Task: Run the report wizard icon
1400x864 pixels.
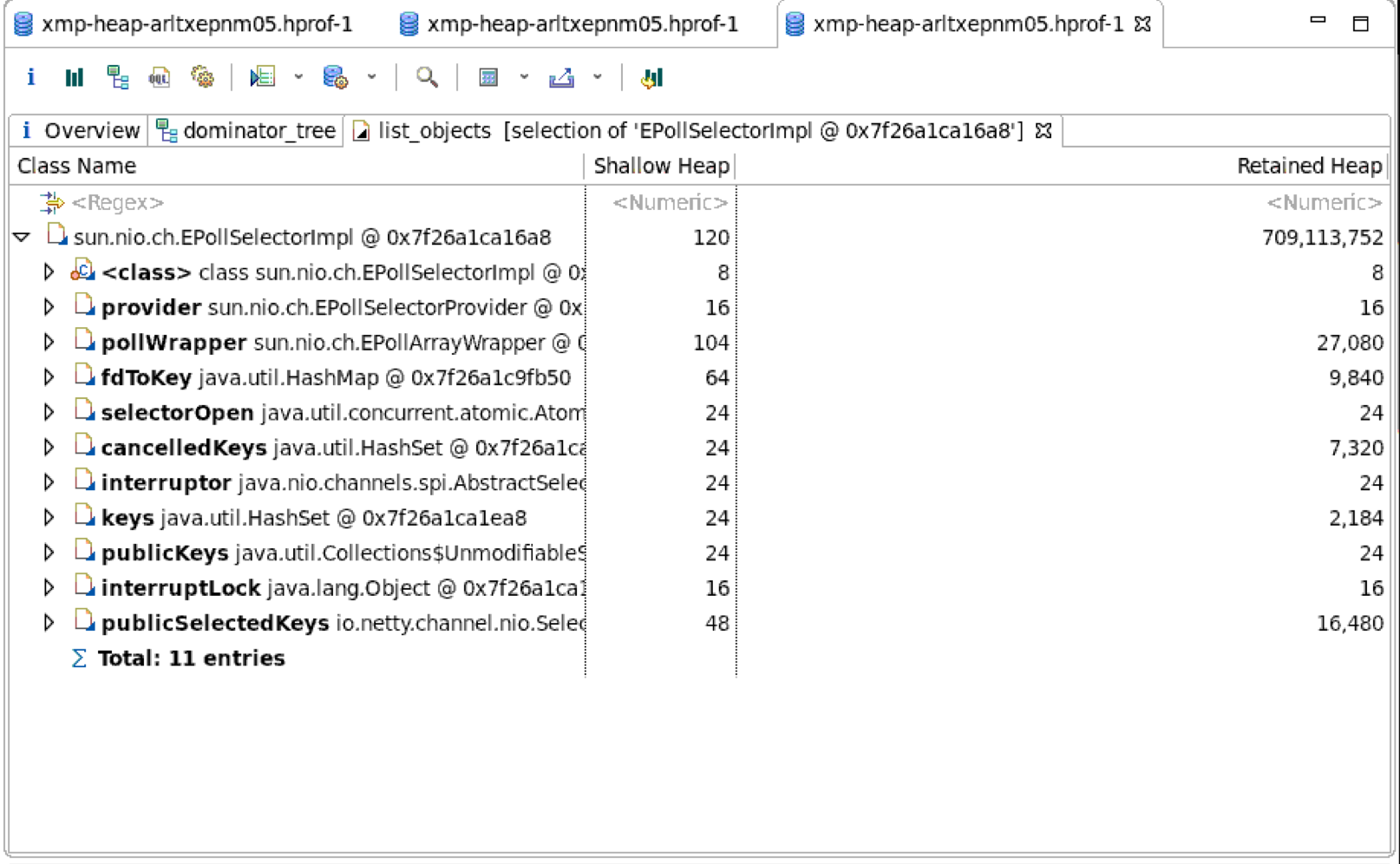Action: point(263,76)
